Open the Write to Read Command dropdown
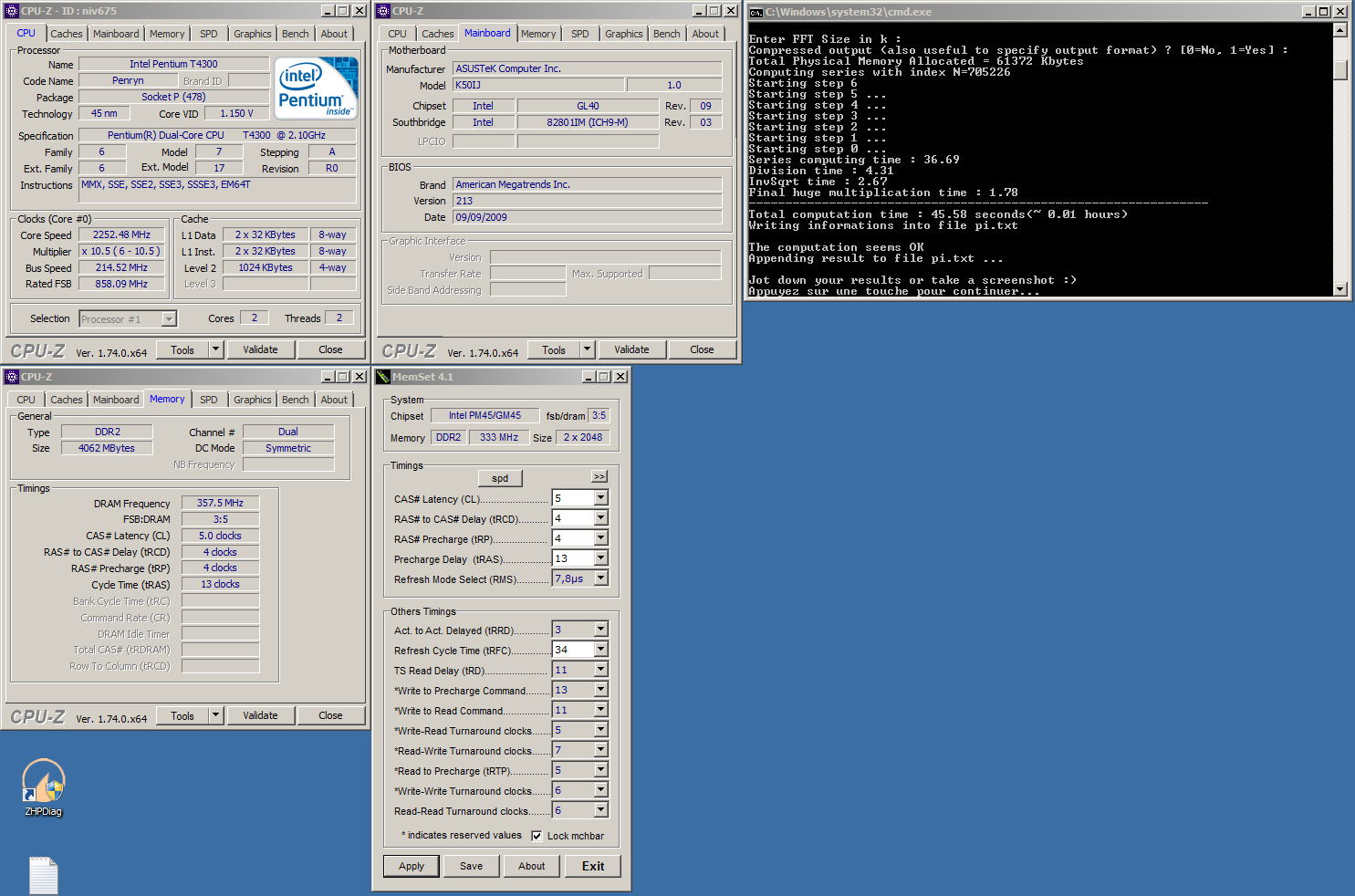 600,710
